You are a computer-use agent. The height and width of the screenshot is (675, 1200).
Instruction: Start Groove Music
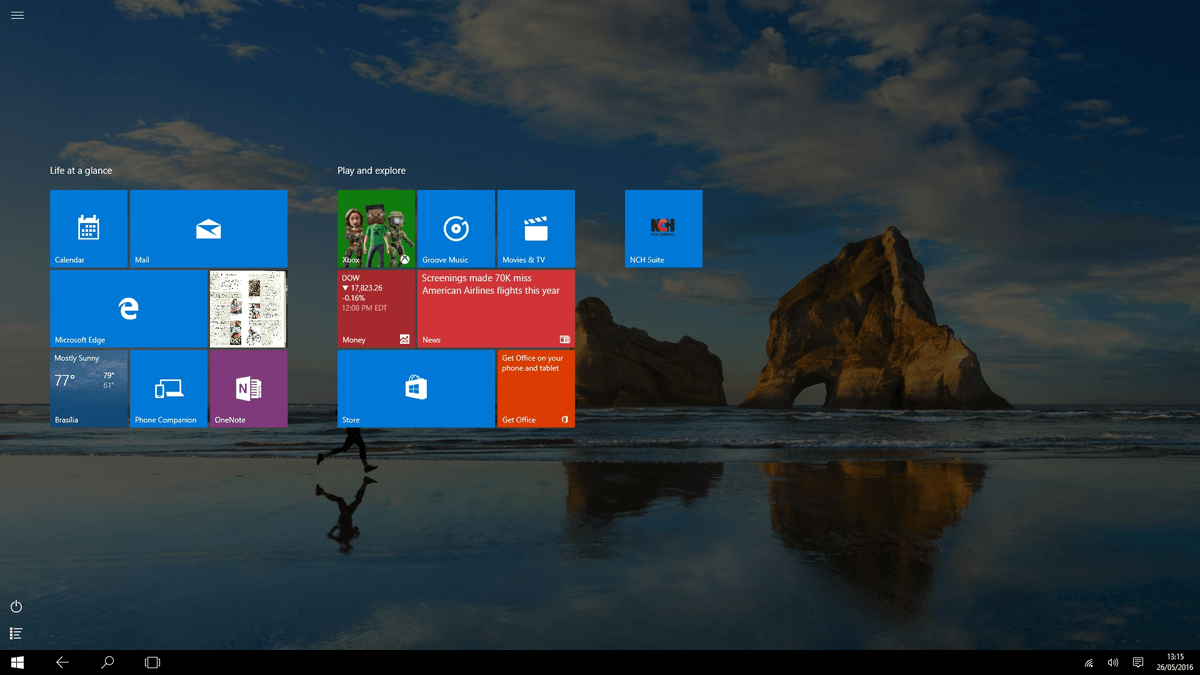(456, 228)
